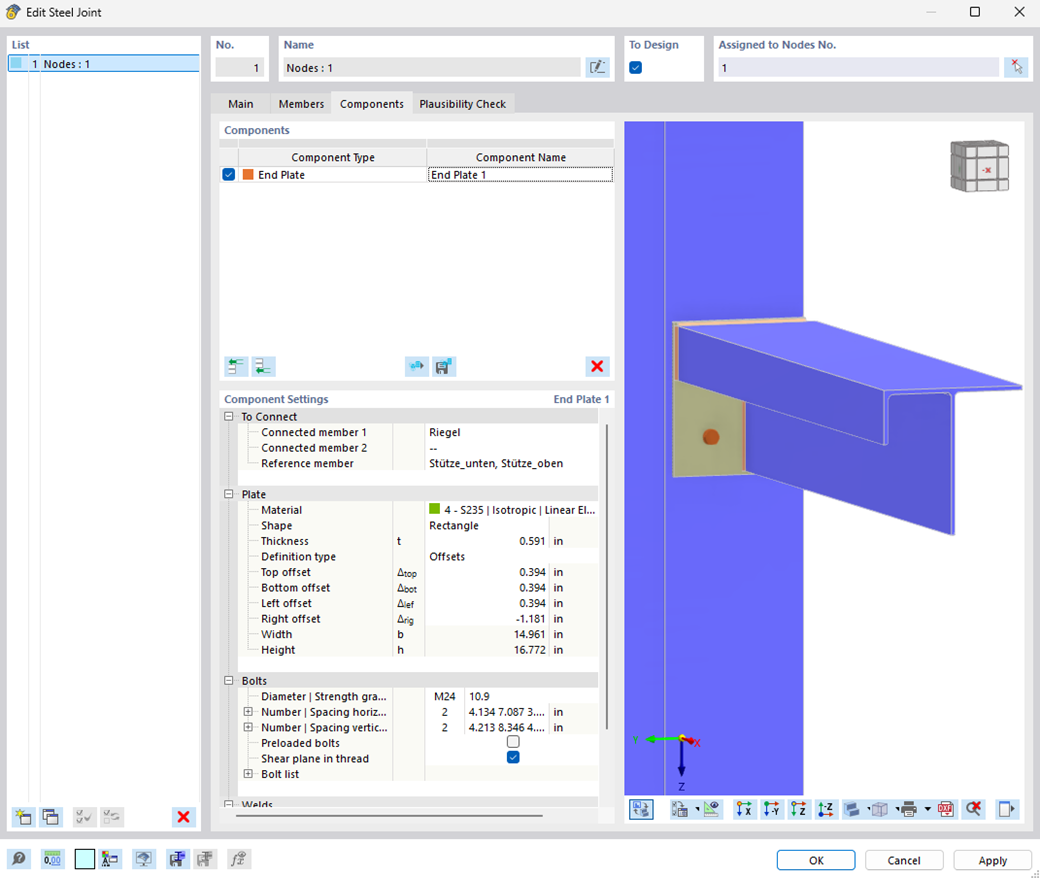This screenshot has width=1040, height=878.
Task: Open the Members tab
Action: (300, 103)
